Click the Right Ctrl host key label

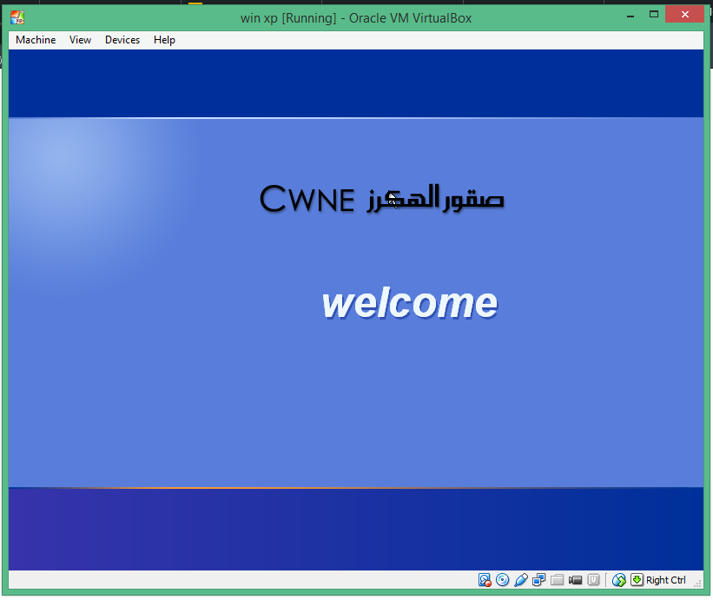[x=666, y=580]
